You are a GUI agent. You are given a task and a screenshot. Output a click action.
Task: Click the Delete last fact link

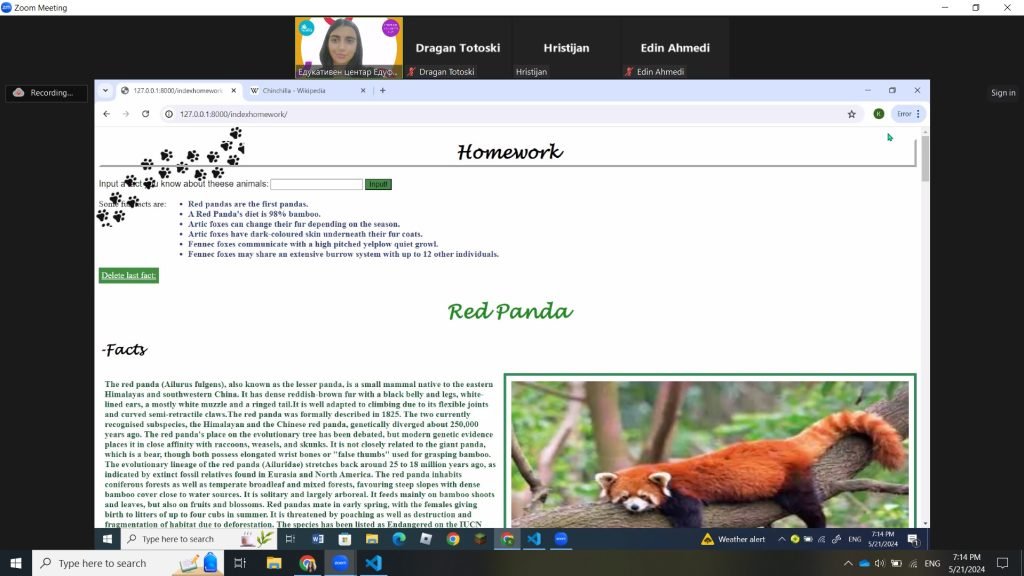click(129, 276)
